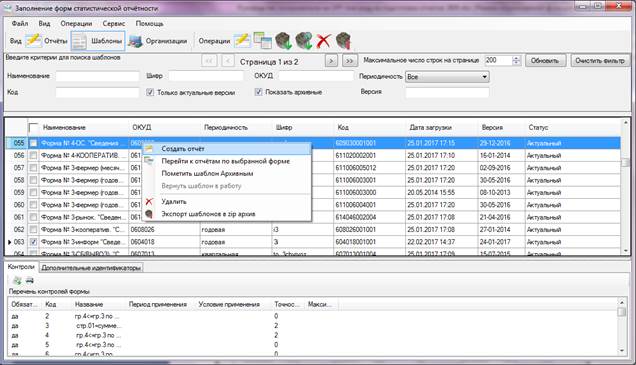Tick the checkbox in row 060

[x=33, y=205]
